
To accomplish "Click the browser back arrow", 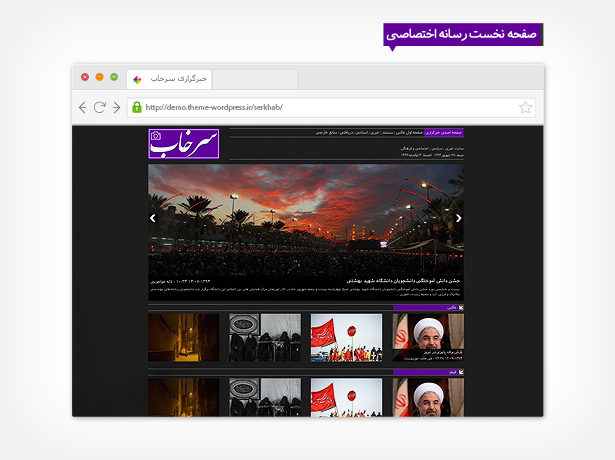I will coord(83,108).
